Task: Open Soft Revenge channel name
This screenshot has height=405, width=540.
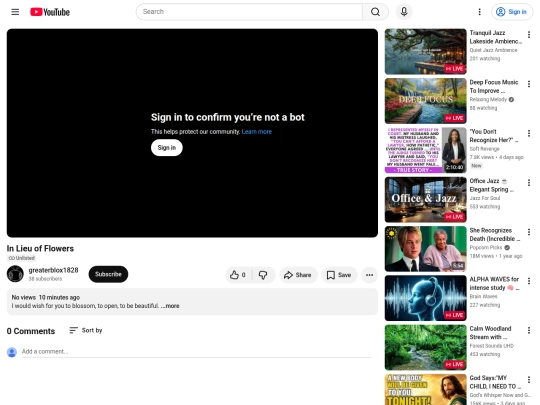Action: coord(485,149)
